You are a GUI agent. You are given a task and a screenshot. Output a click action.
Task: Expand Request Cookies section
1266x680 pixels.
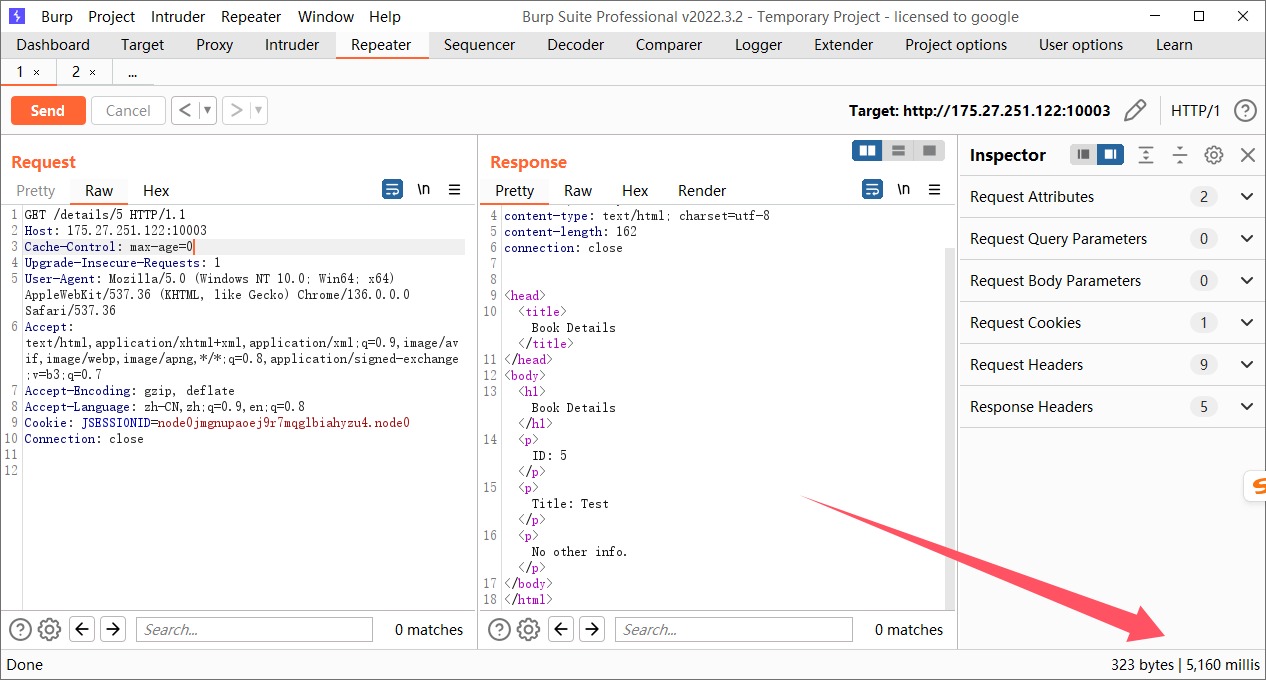click(1246, 323)
